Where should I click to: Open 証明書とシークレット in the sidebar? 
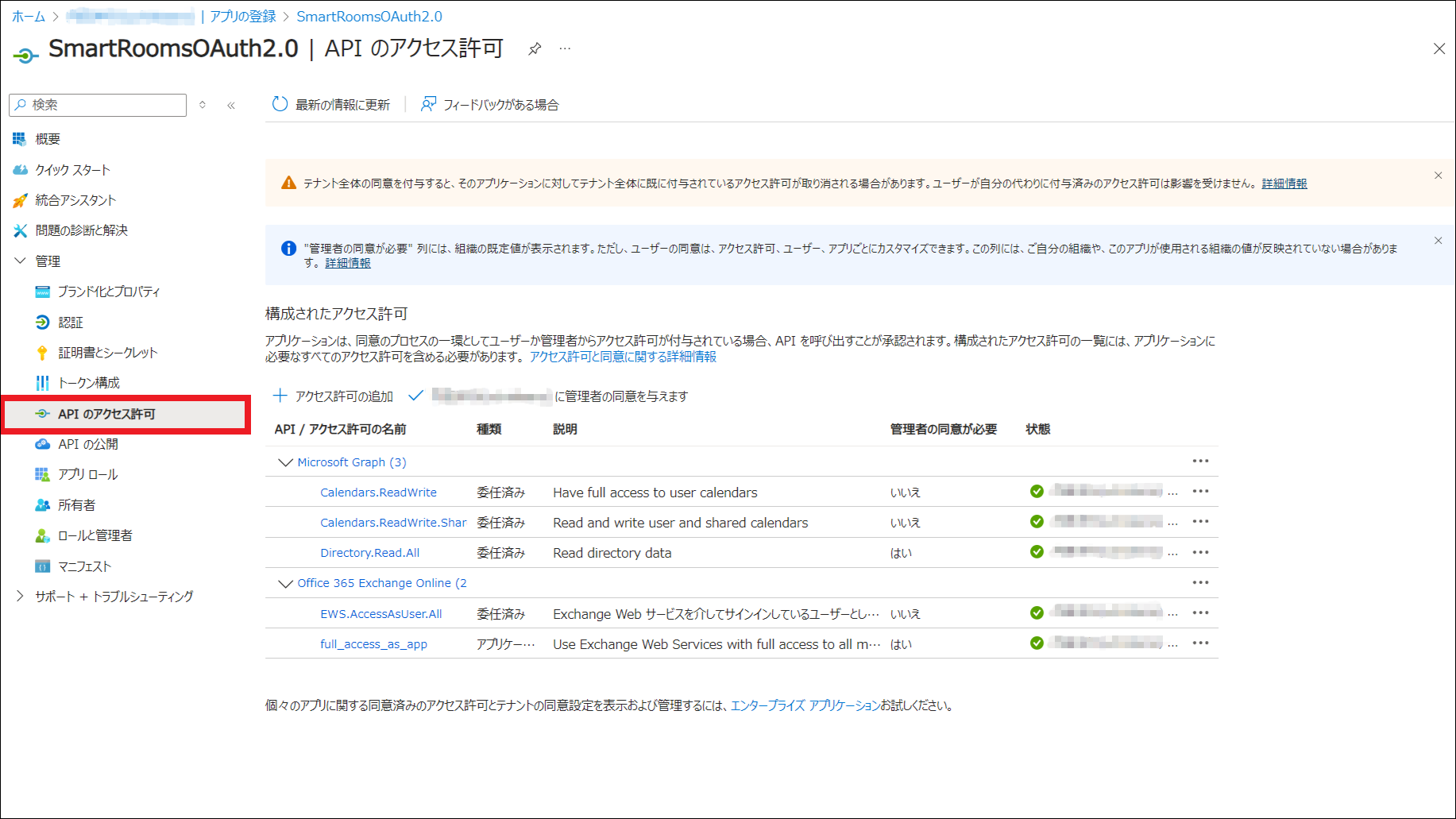tap(107, 353)
